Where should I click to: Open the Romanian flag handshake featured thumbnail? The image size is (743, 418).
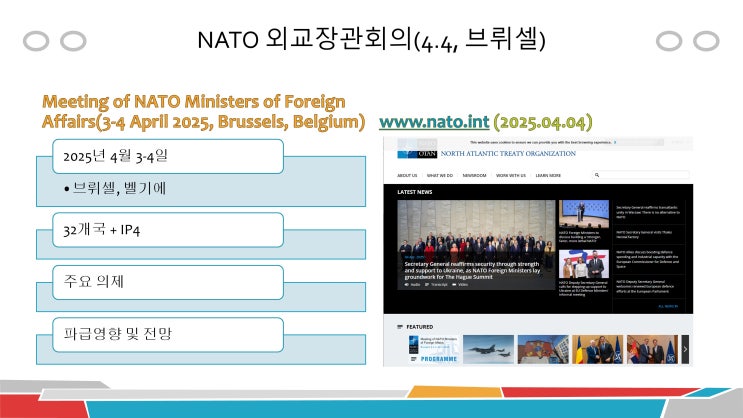[x=598, y=349]
